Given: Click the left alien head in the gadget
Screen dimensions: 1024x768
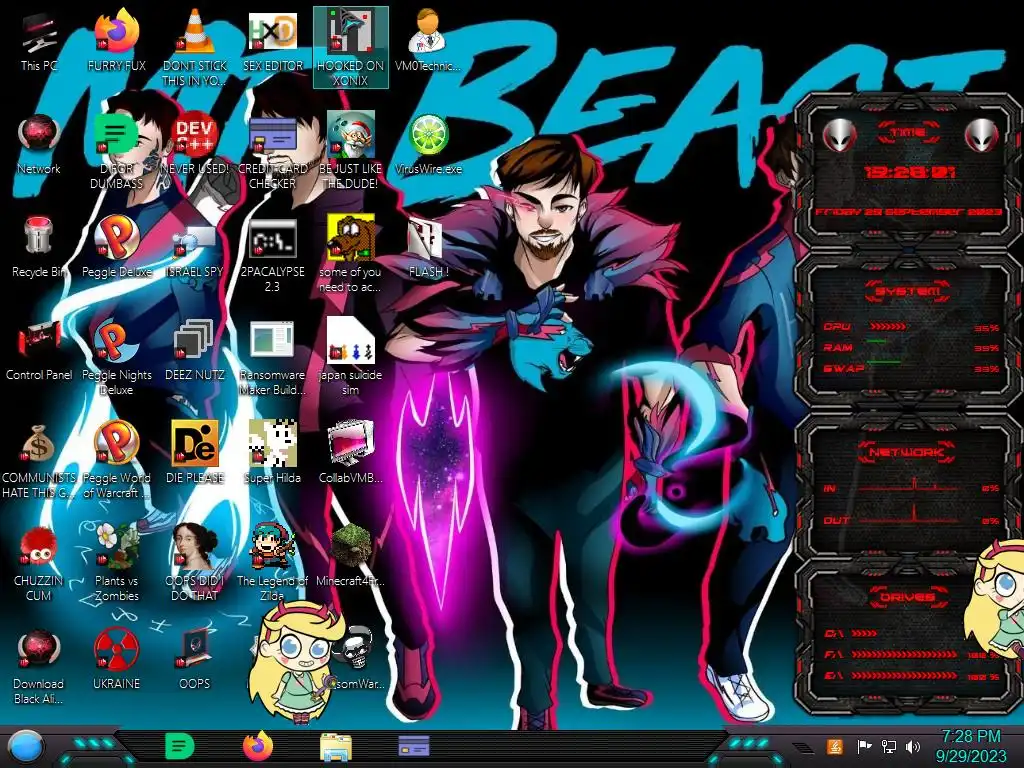Looking at the screenshot, I should (x=839, y=135).
